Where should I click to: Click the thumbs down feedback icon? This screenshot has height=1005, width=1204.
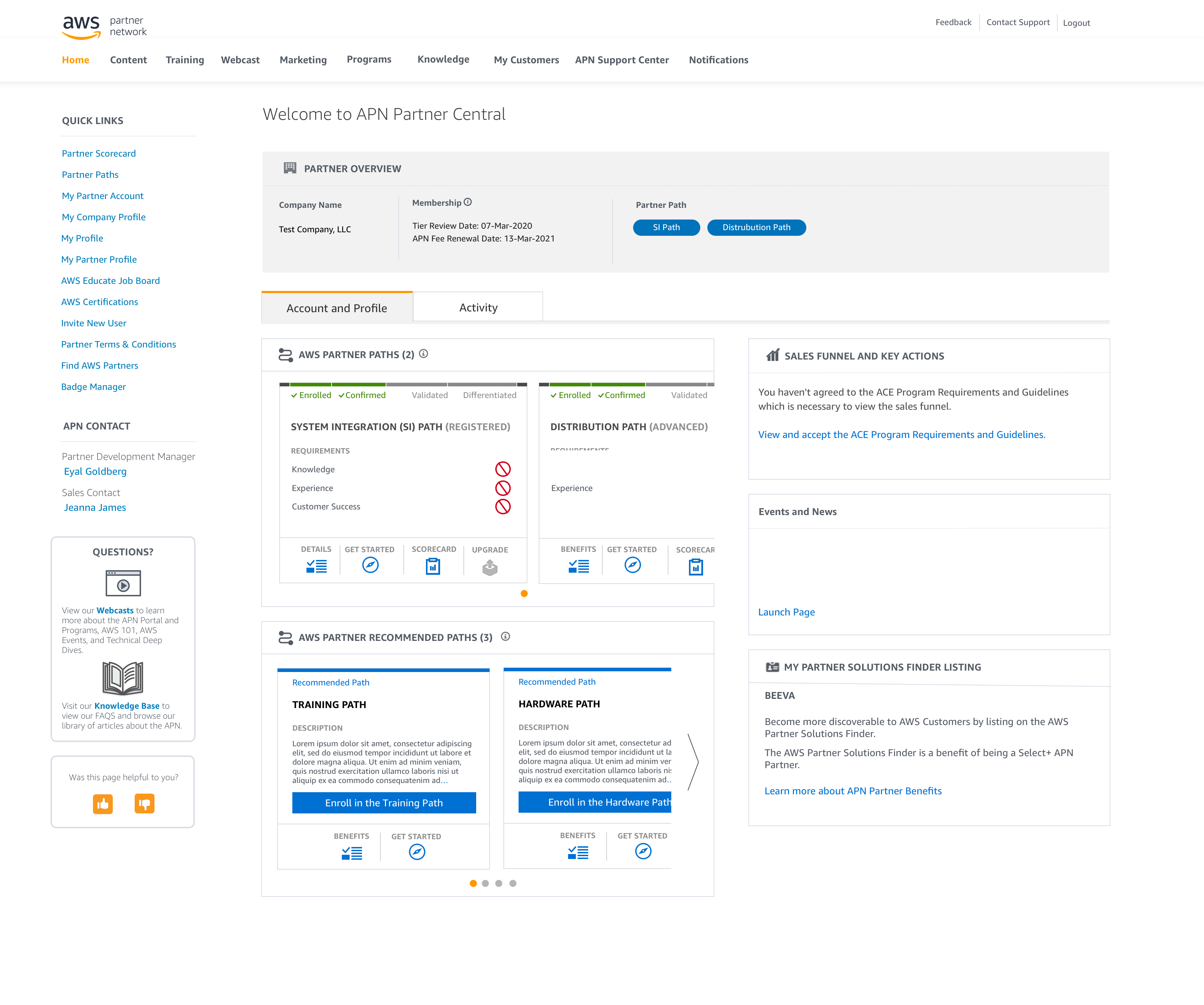click(145, 804)
